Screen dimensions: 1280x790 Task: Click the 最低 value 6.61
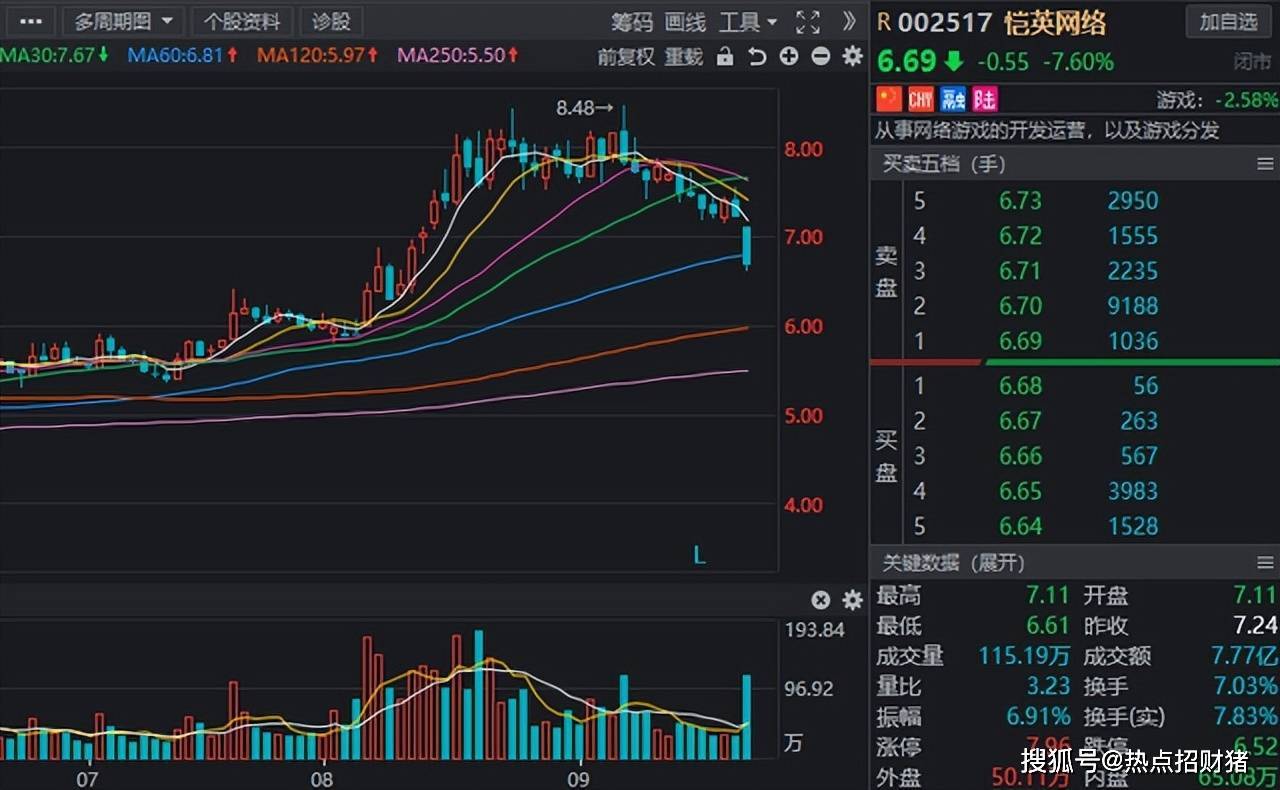pyautogui.click(x=1048, y=626)
